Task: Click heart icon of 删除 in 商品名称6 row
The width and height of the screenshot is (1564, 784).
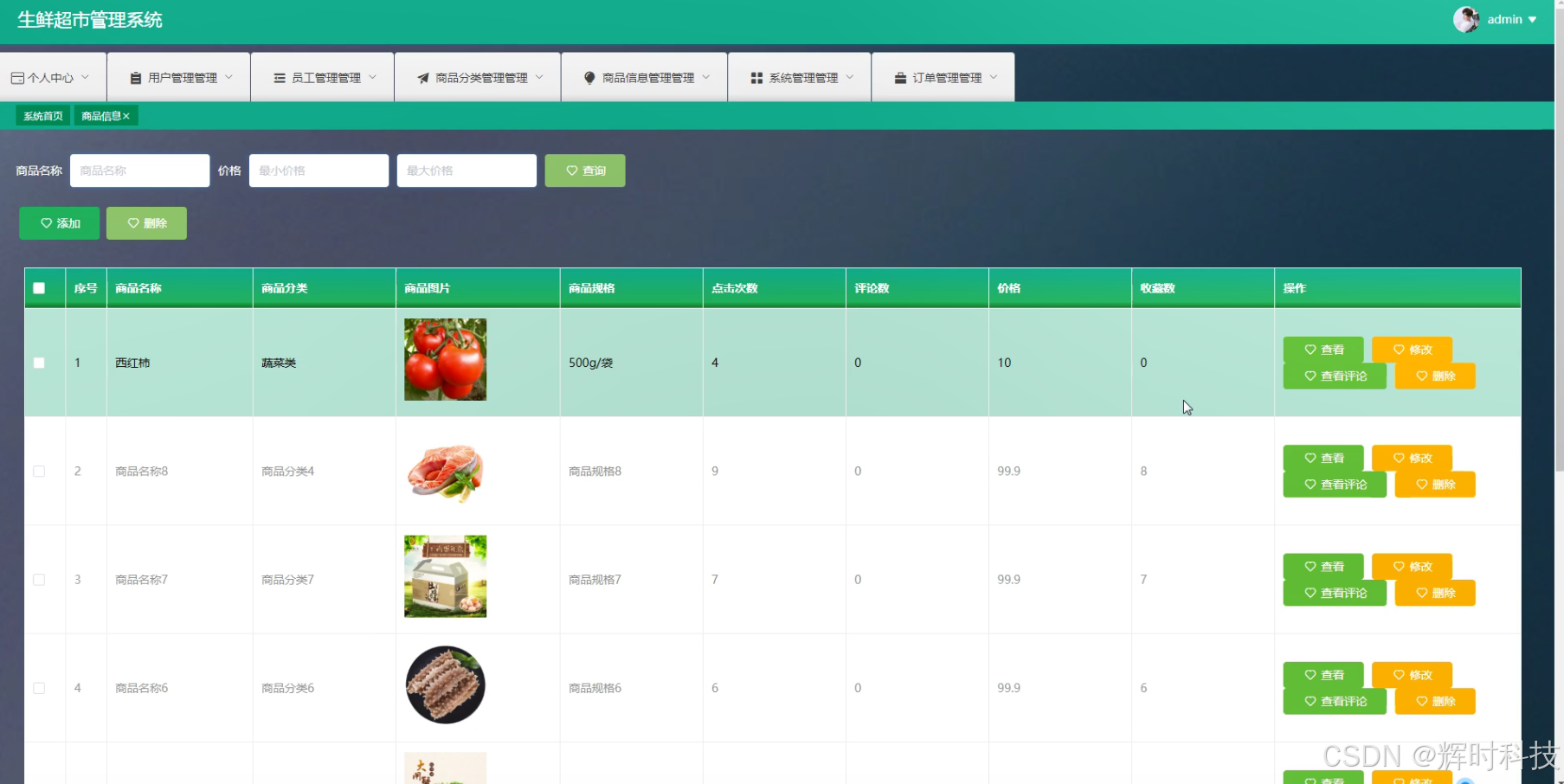Action: tap(1422, 702)
